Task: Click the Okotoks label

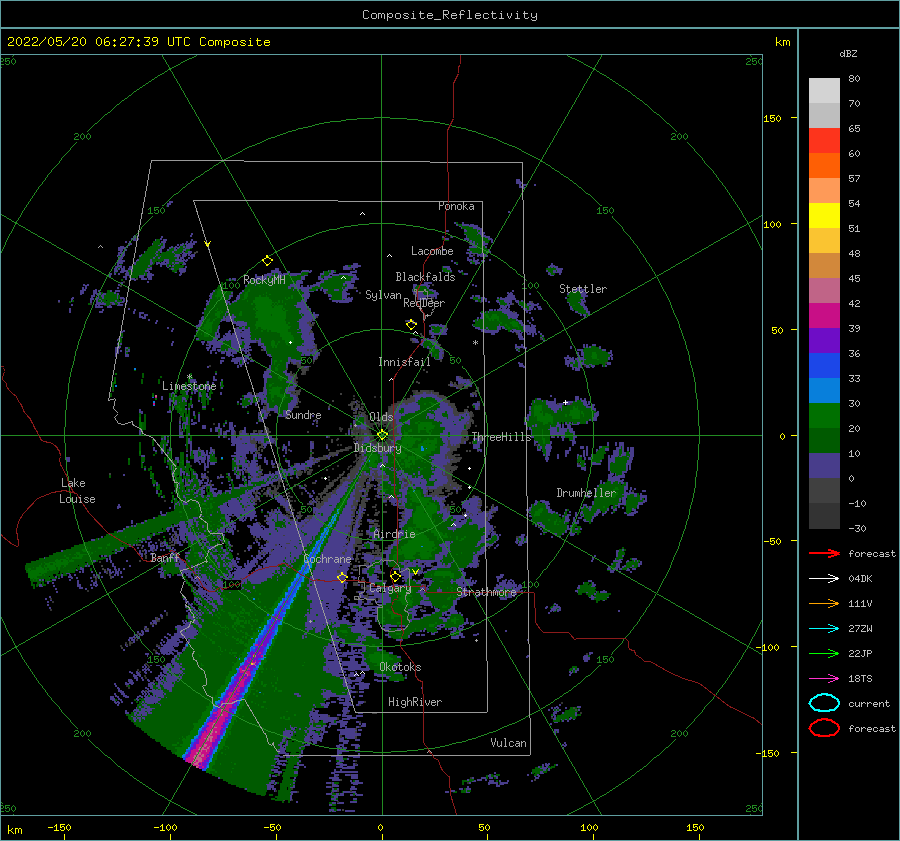Action: (x=400, y=667)
